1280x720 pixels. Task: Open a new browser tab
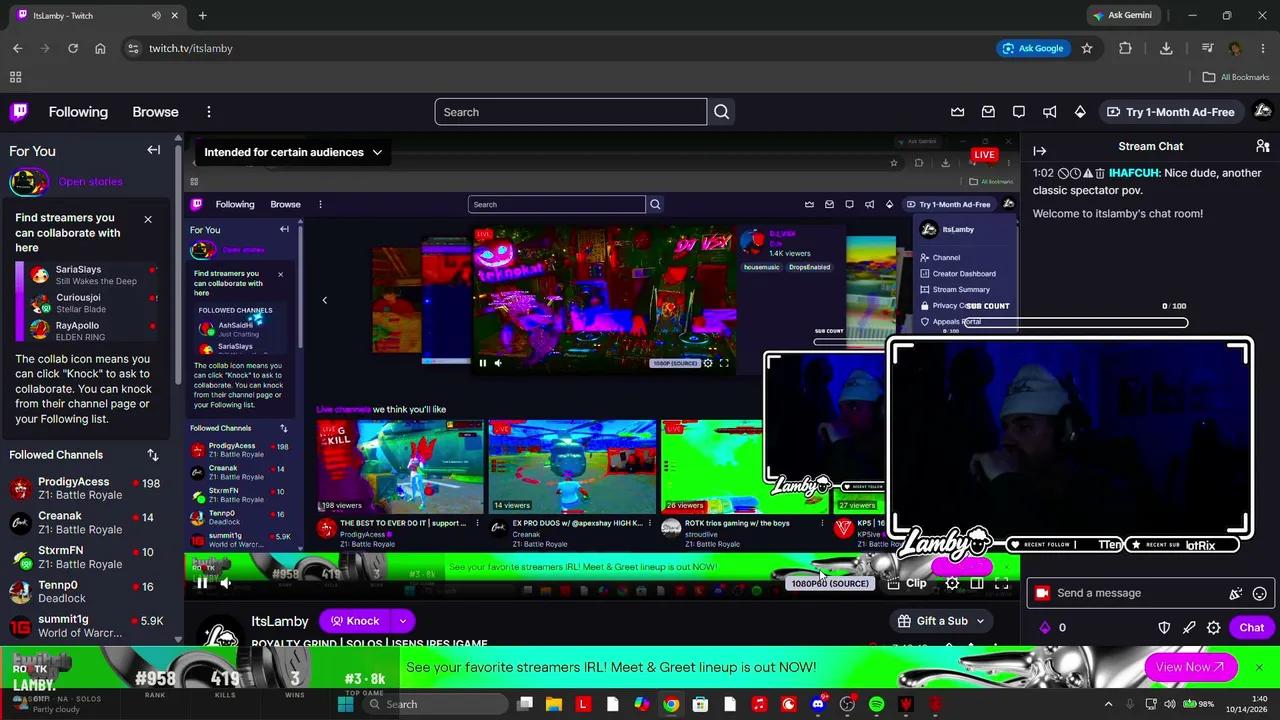tap(202, 16)
